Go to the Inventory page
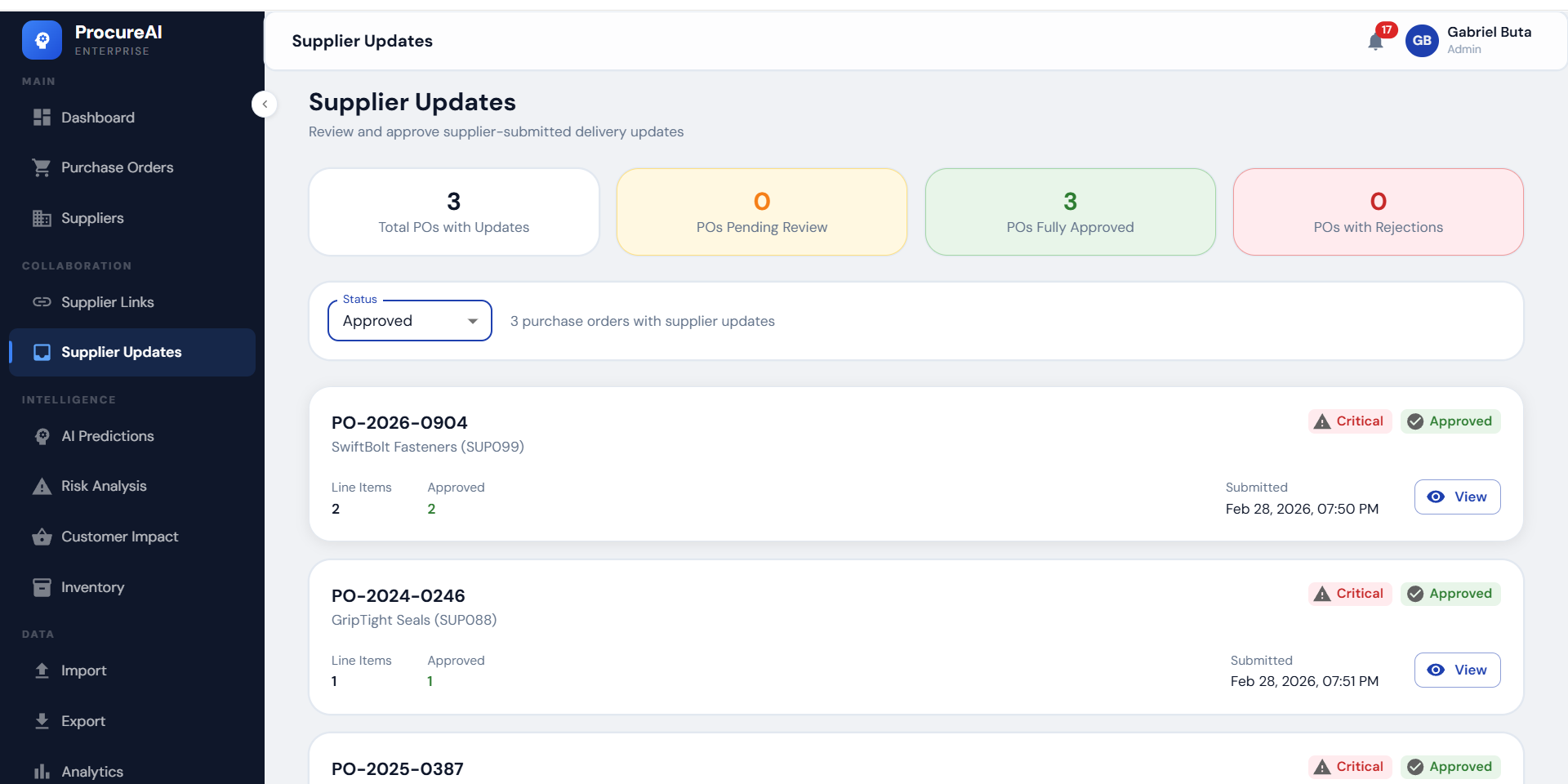The image size is (1568, 784). click(92, 587)
